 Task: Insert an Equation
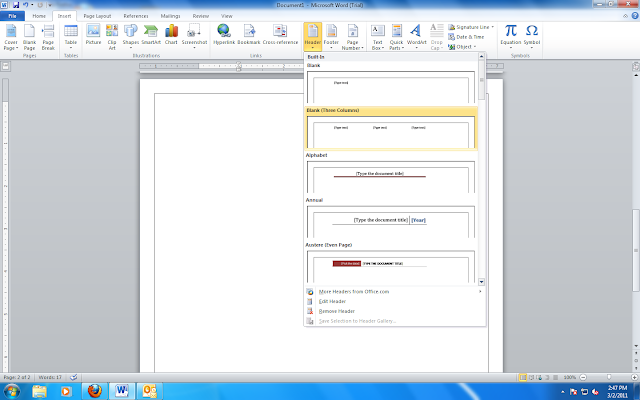click(511, 37)
